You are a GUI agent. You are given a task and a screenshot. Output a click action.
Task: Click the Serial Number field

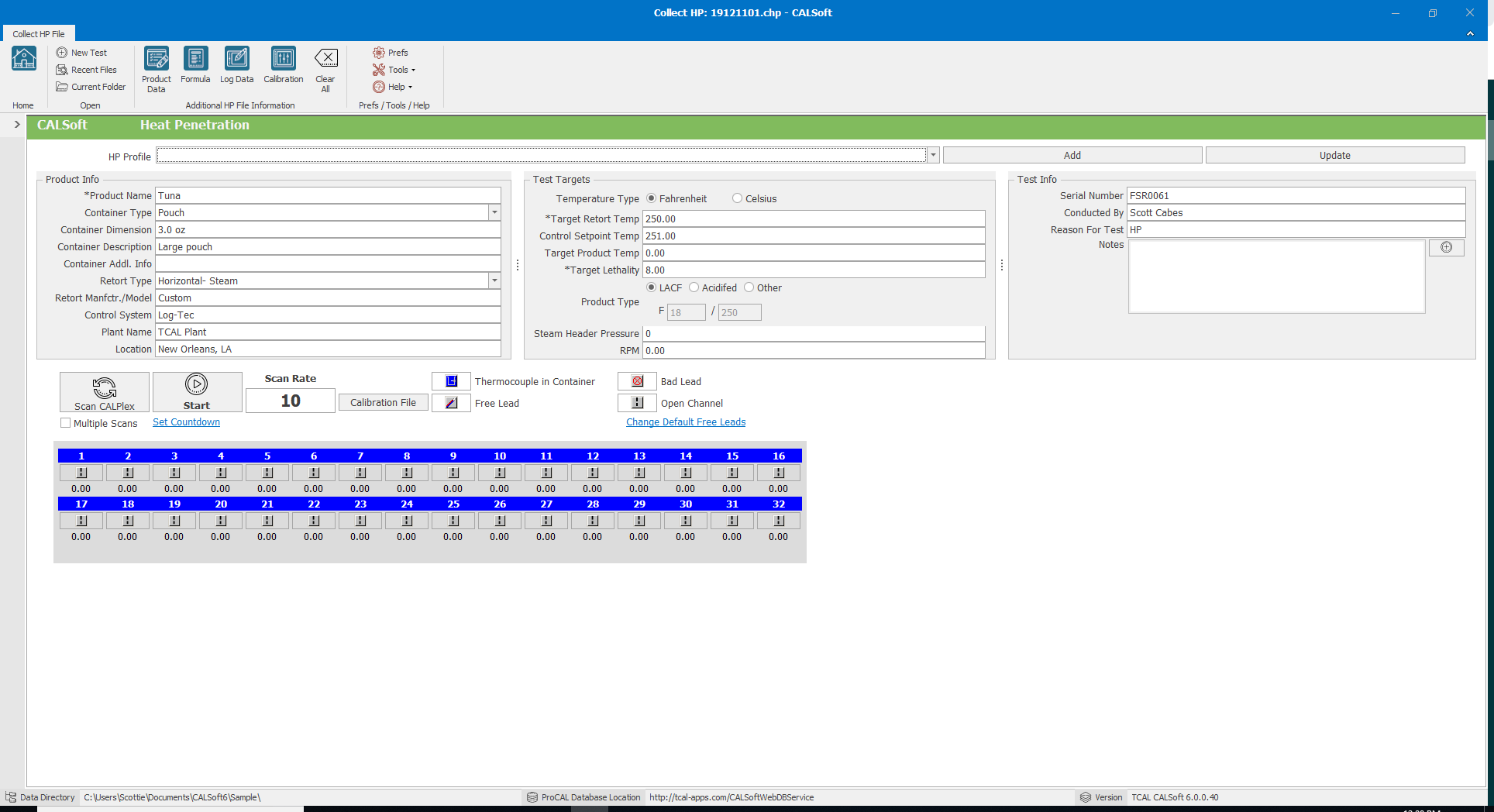1296,196
